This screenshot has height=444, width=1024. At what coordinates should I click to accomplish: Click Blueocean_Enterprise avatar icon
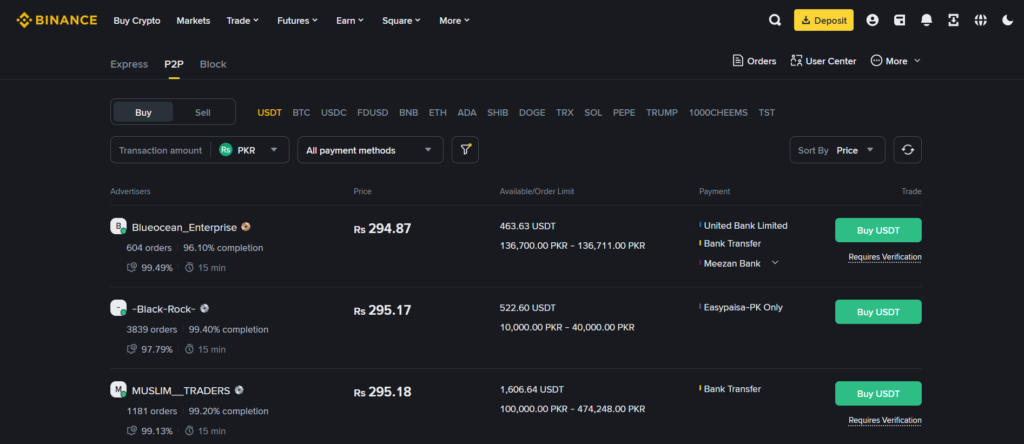tap(118, 227)
